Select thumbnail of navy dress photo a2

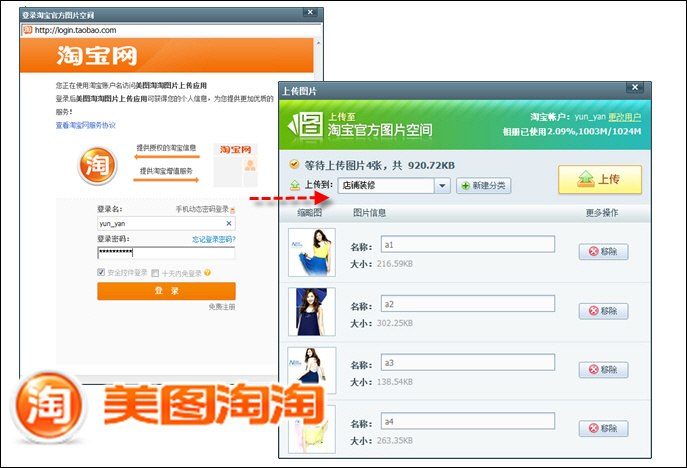(x=312, y=312)
